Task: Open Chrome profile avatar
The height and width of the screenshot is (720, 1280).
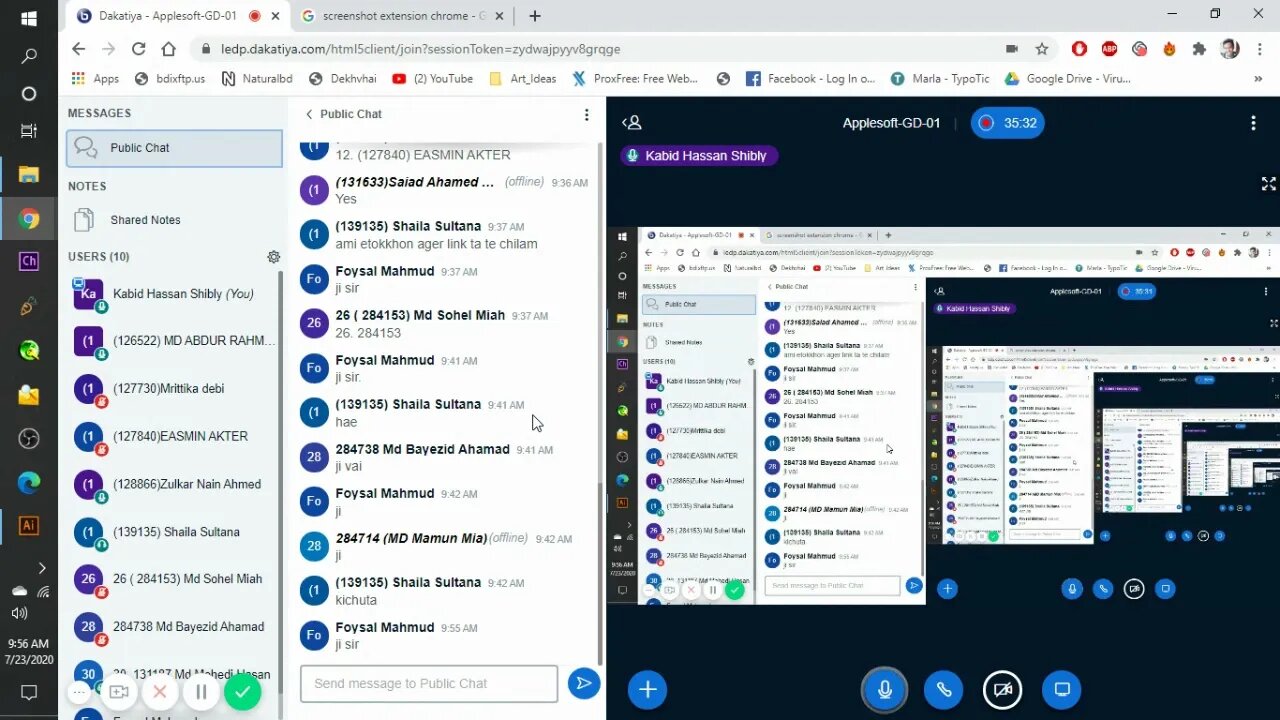Action: coord(1230,48)
